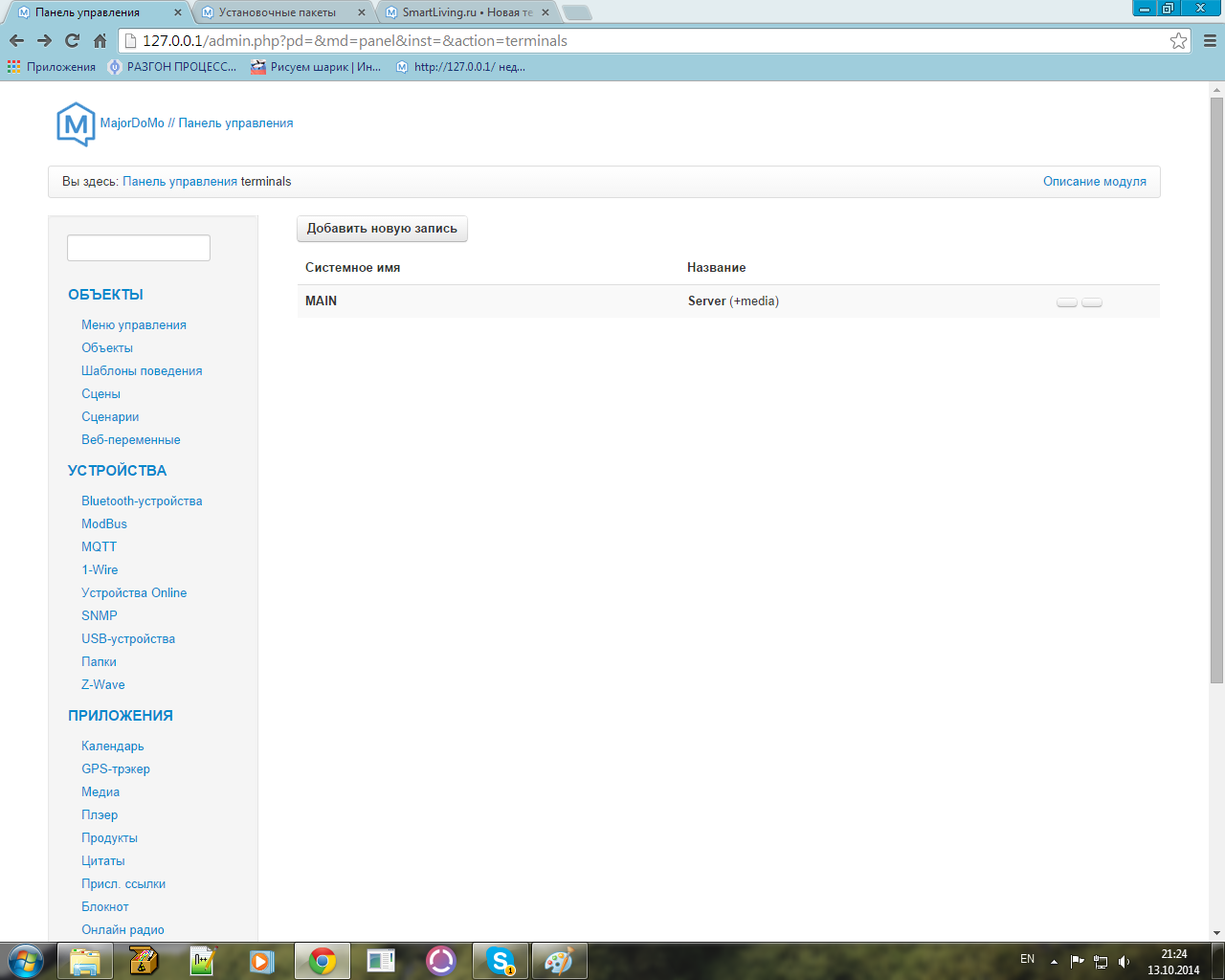Viewport: 1225px width, 980px height.
Task: Click the browser address bar
Action: pos(651,41)
